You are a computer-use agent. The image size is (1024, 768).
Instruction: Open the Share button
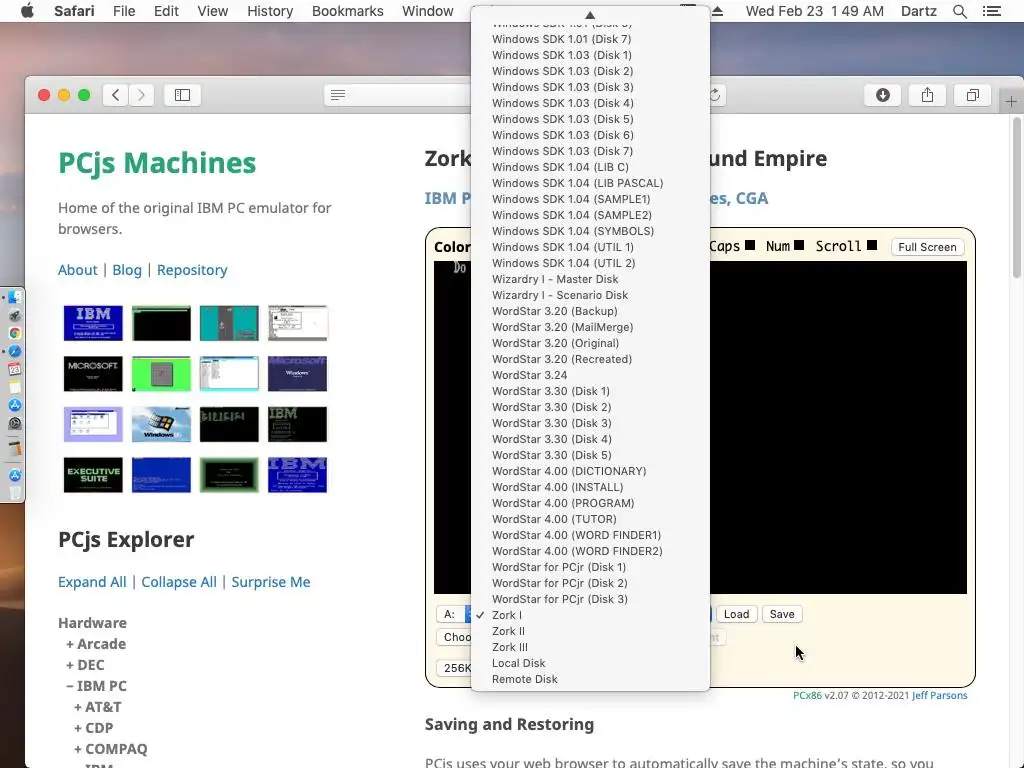coord(927,95)
